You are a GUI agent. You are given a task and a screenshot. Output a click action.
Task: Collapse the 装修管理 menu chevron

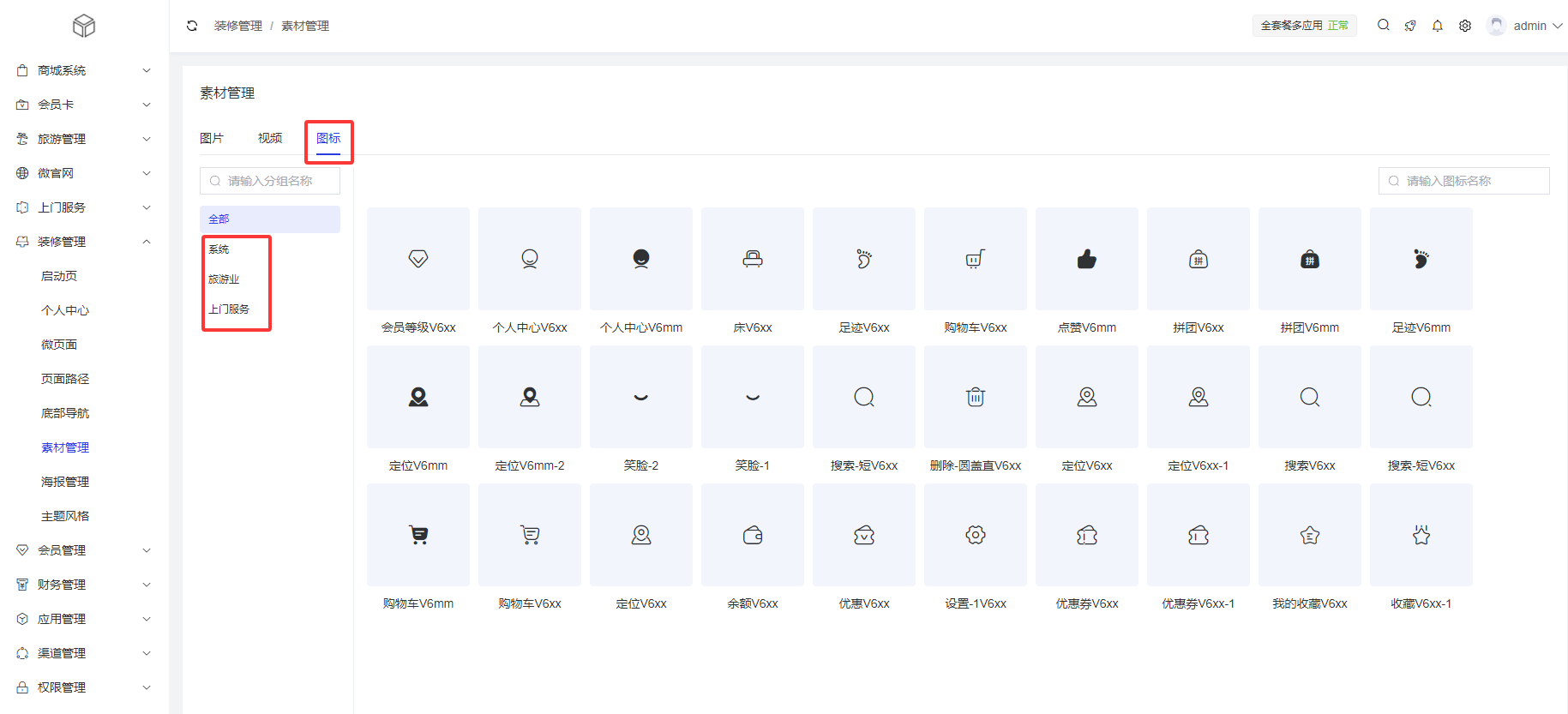point(147,242)
